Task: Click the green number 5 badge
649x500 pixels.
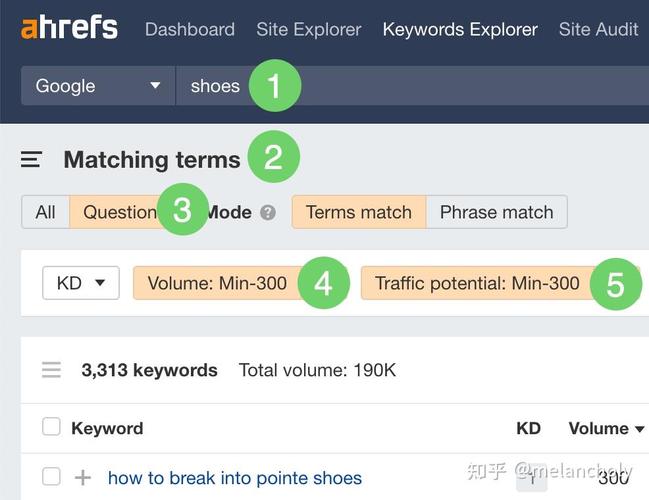Action: 616,284
